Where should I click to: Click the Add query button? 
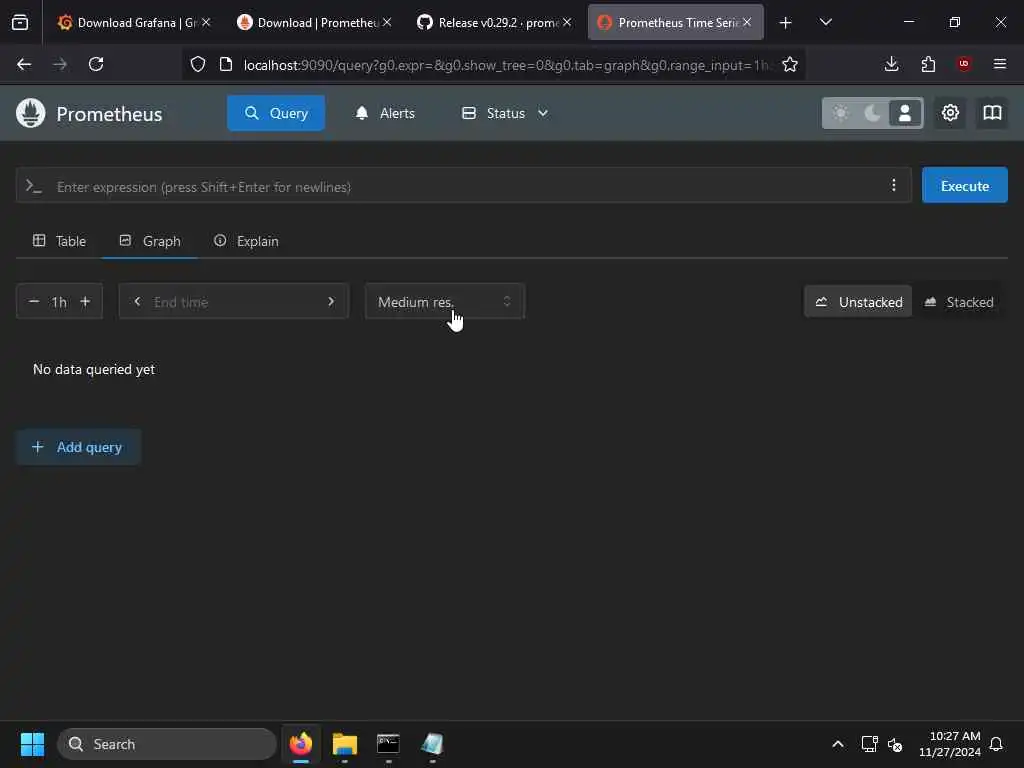(x=78, y=447)
